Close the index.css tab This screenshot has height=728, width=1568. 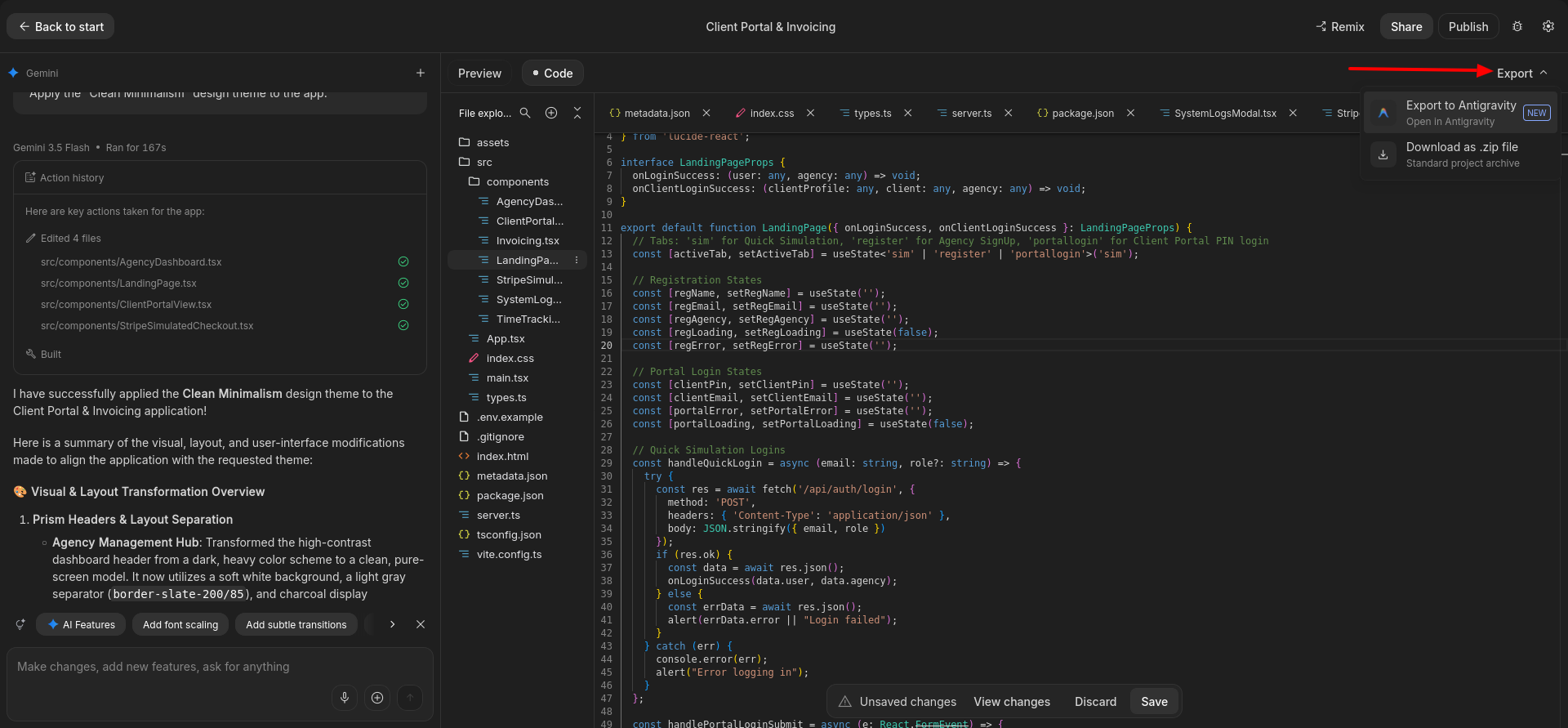810,114
